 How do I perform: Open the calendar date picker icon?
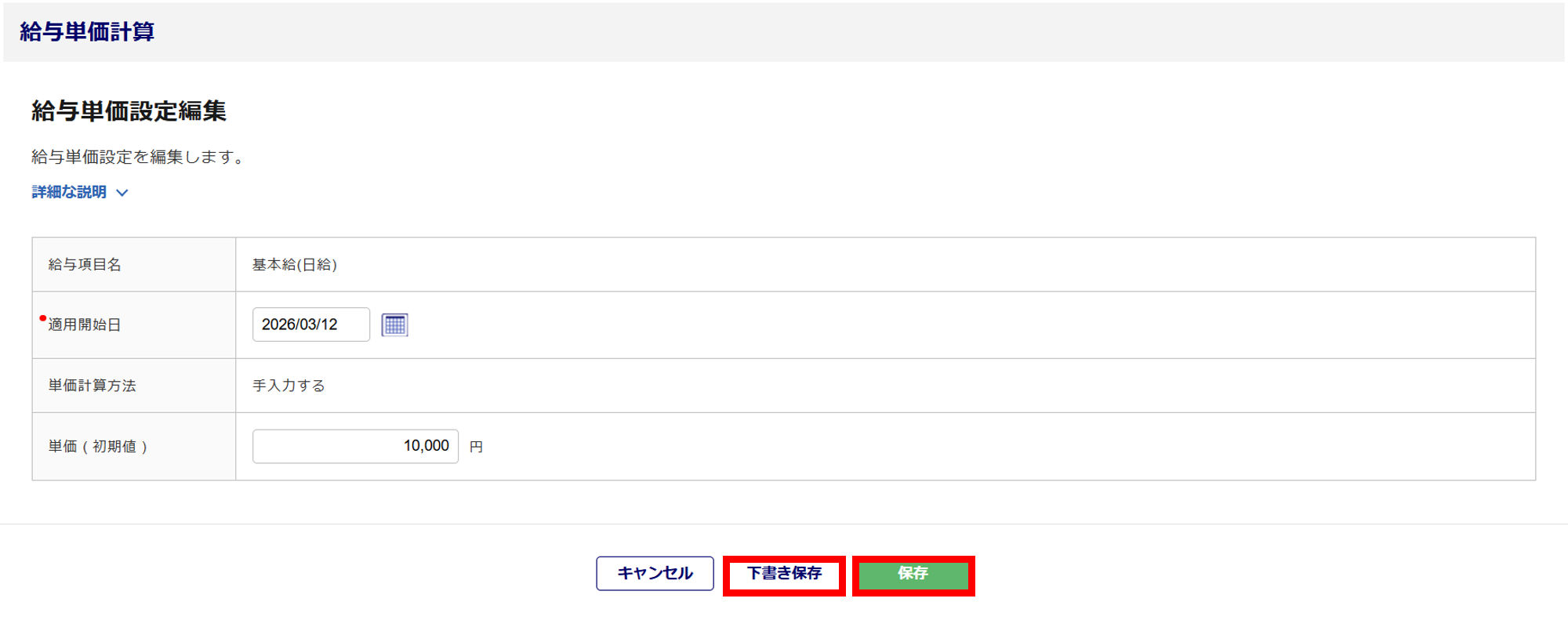tap(394, 325)
